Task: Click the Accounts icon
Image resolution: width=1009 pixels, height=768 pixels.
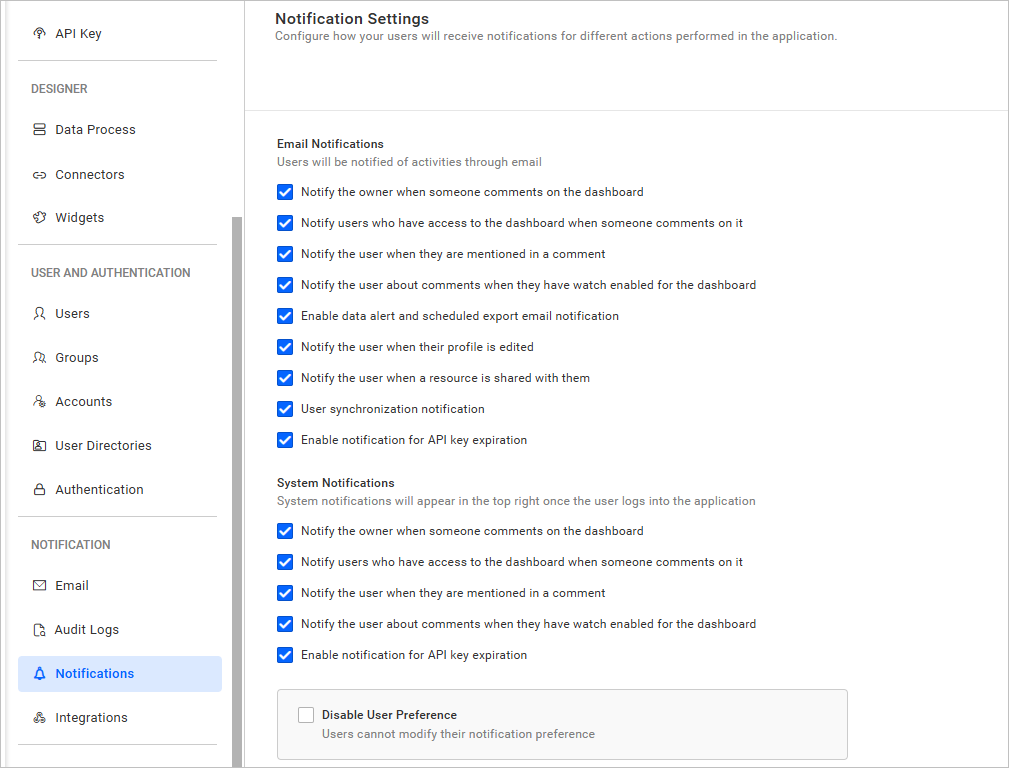Action: pyautogui.click(x=38, y=401)
